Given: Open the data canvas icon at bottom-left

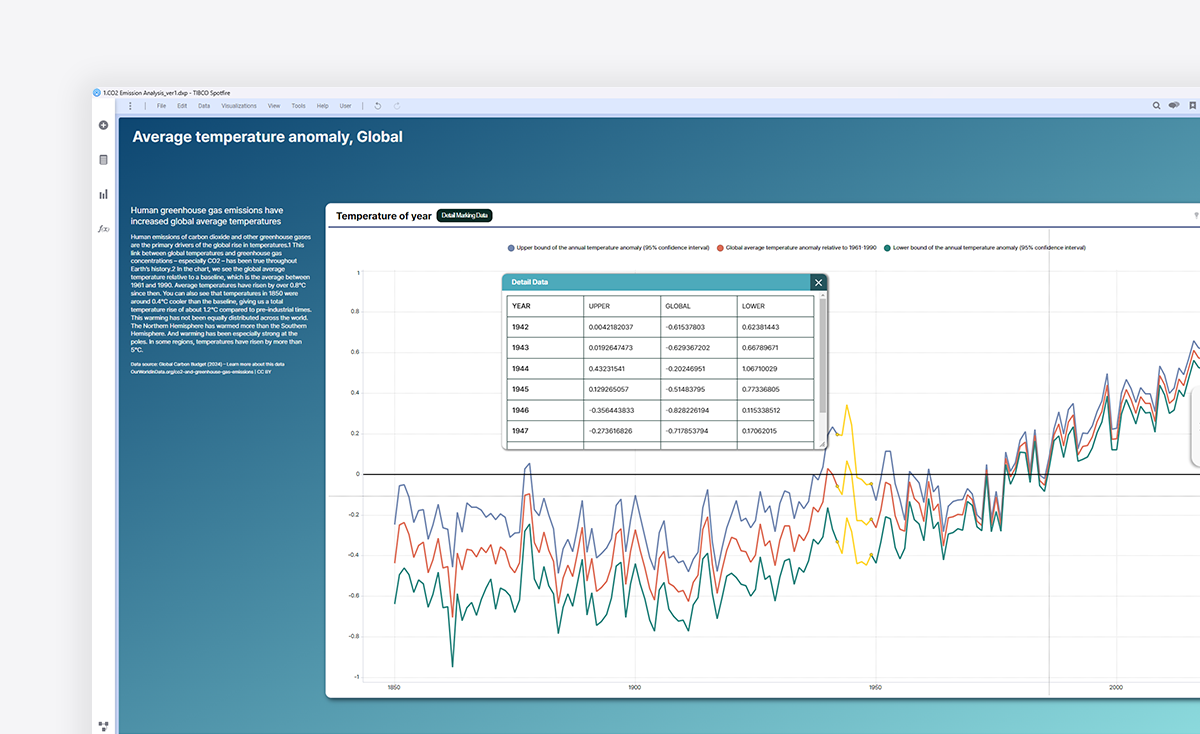Looking at the screenshot, I should [103, 725].
